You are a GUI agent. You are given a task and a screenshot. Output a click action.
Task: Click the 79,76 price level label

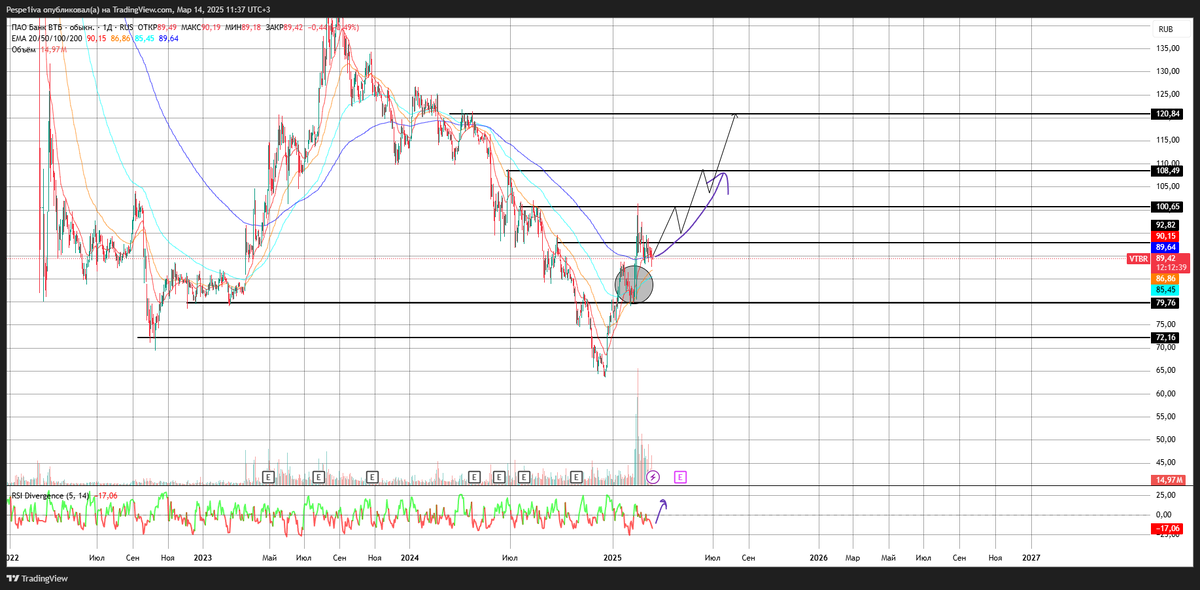pos(1166,303)
